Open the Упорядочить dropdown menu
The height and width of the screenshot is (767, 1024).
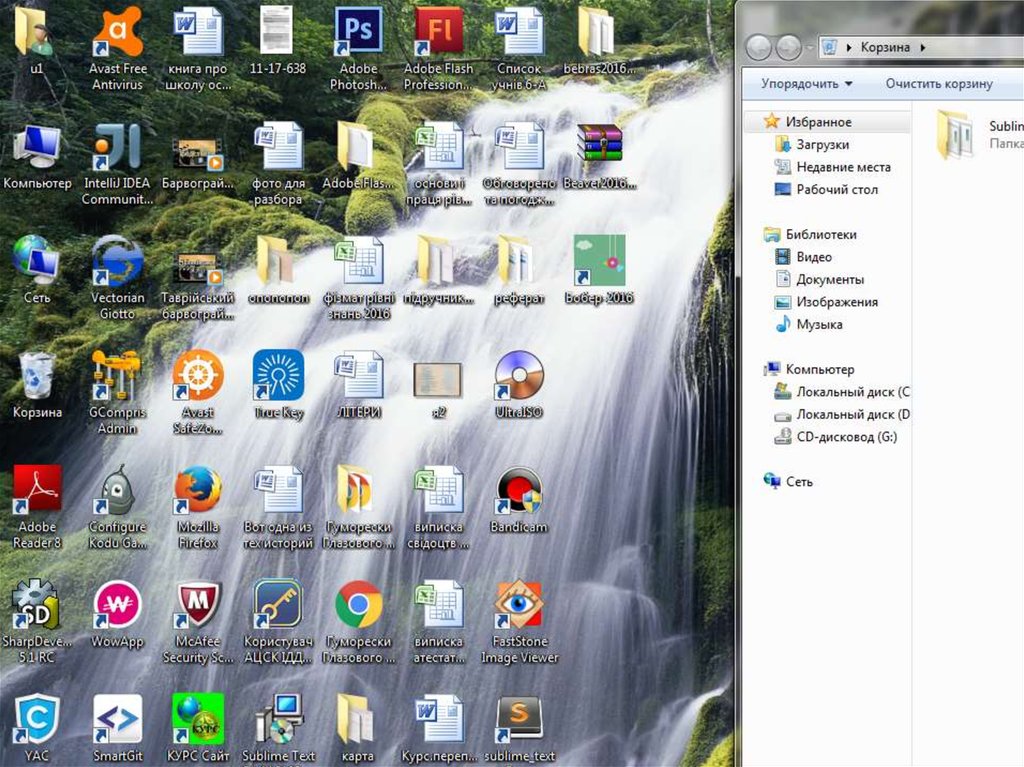click(x=806, y=84)
